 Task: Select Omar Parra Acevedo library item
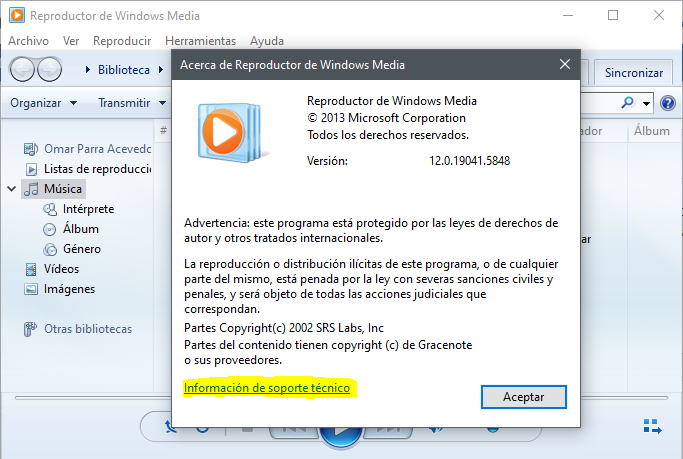(87, 149)
